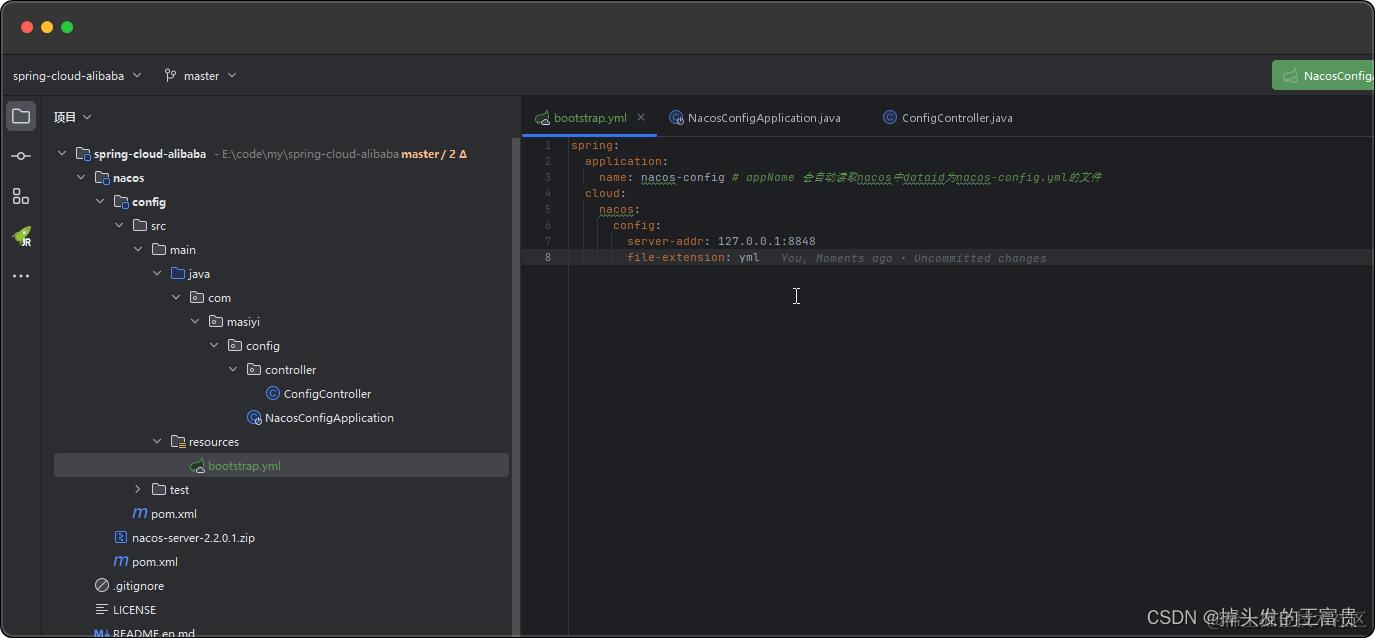
Task: Select the config module folder
Action: click(149, 201)
